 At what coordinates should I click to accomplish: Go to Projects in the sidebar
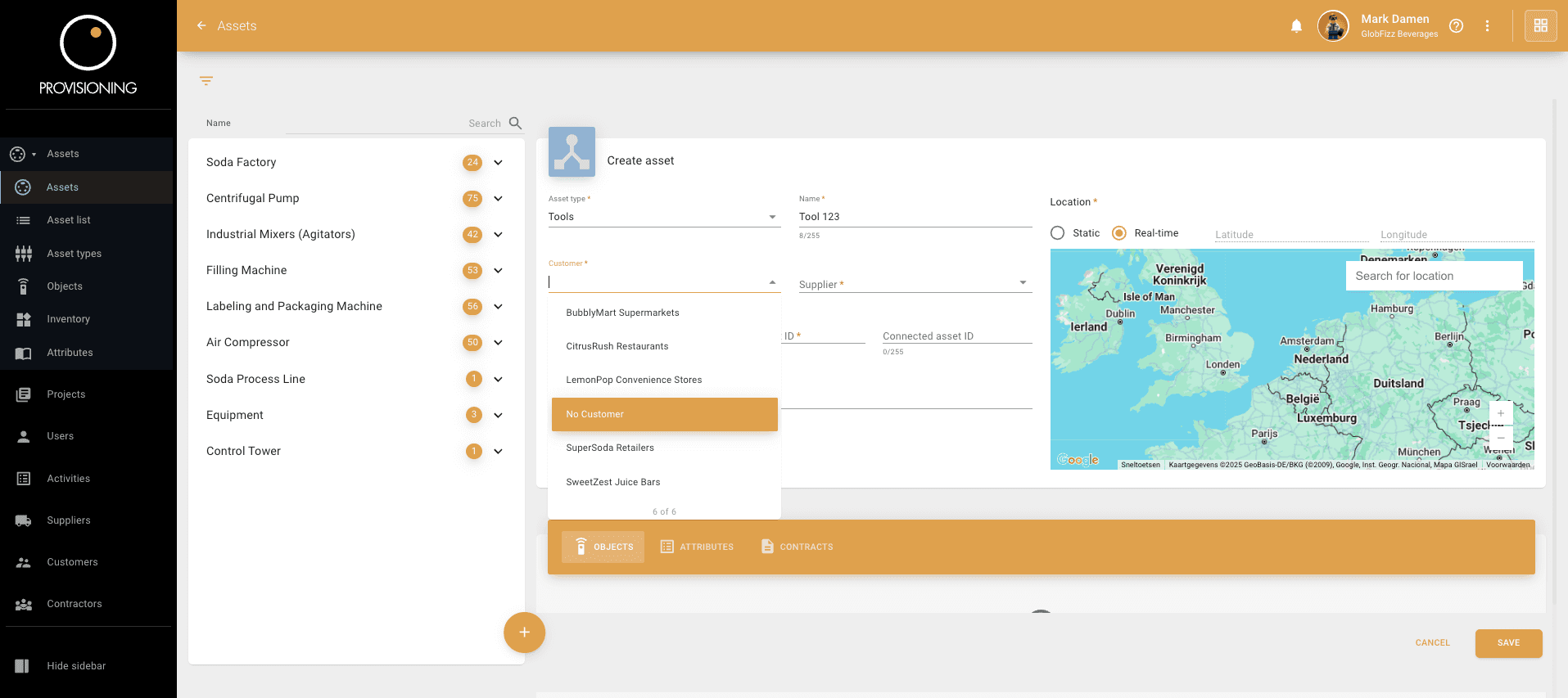tap(87, 394)
